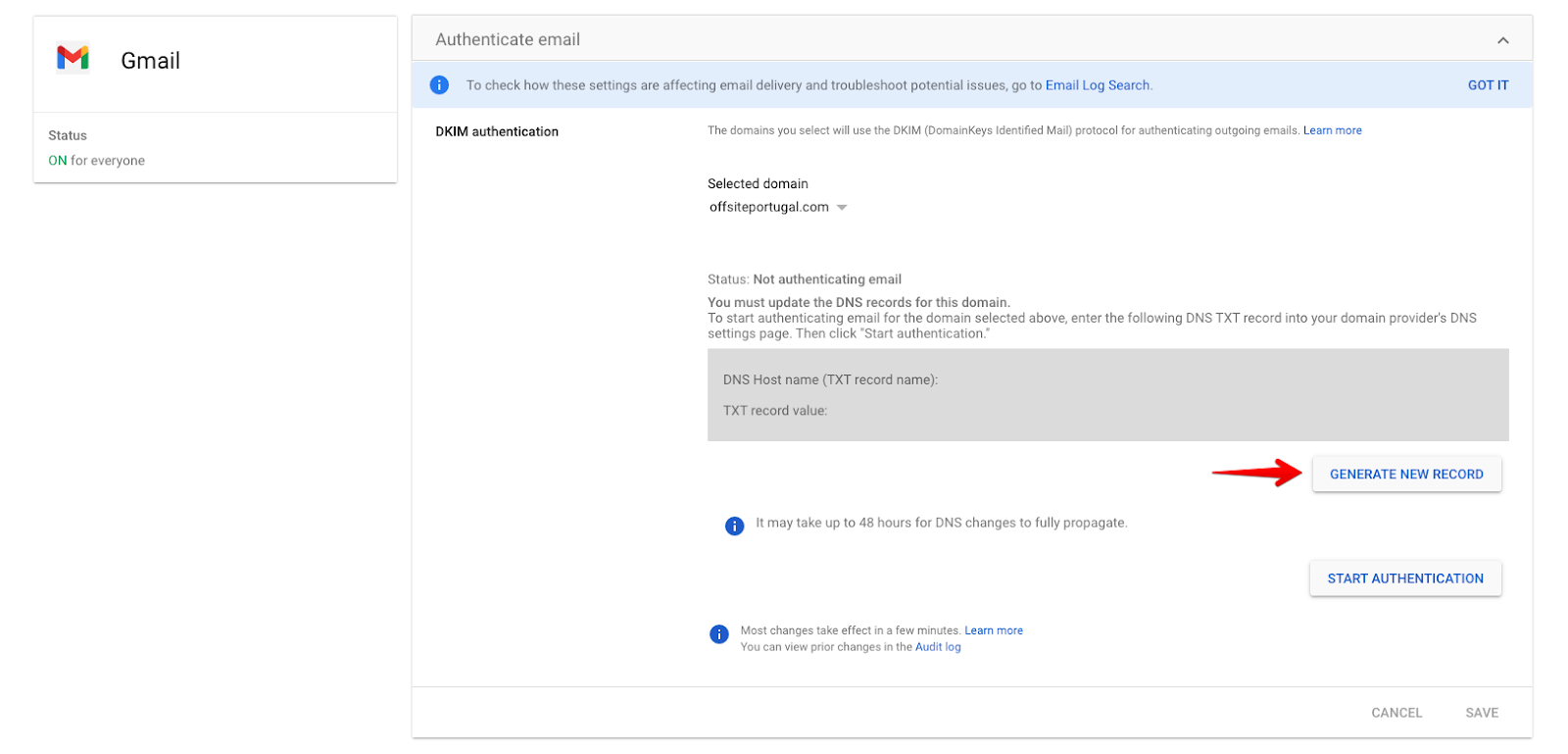The image size is (1568, 754).
Task: Click the DKIM authentication setting label
Action: [497, 131]
